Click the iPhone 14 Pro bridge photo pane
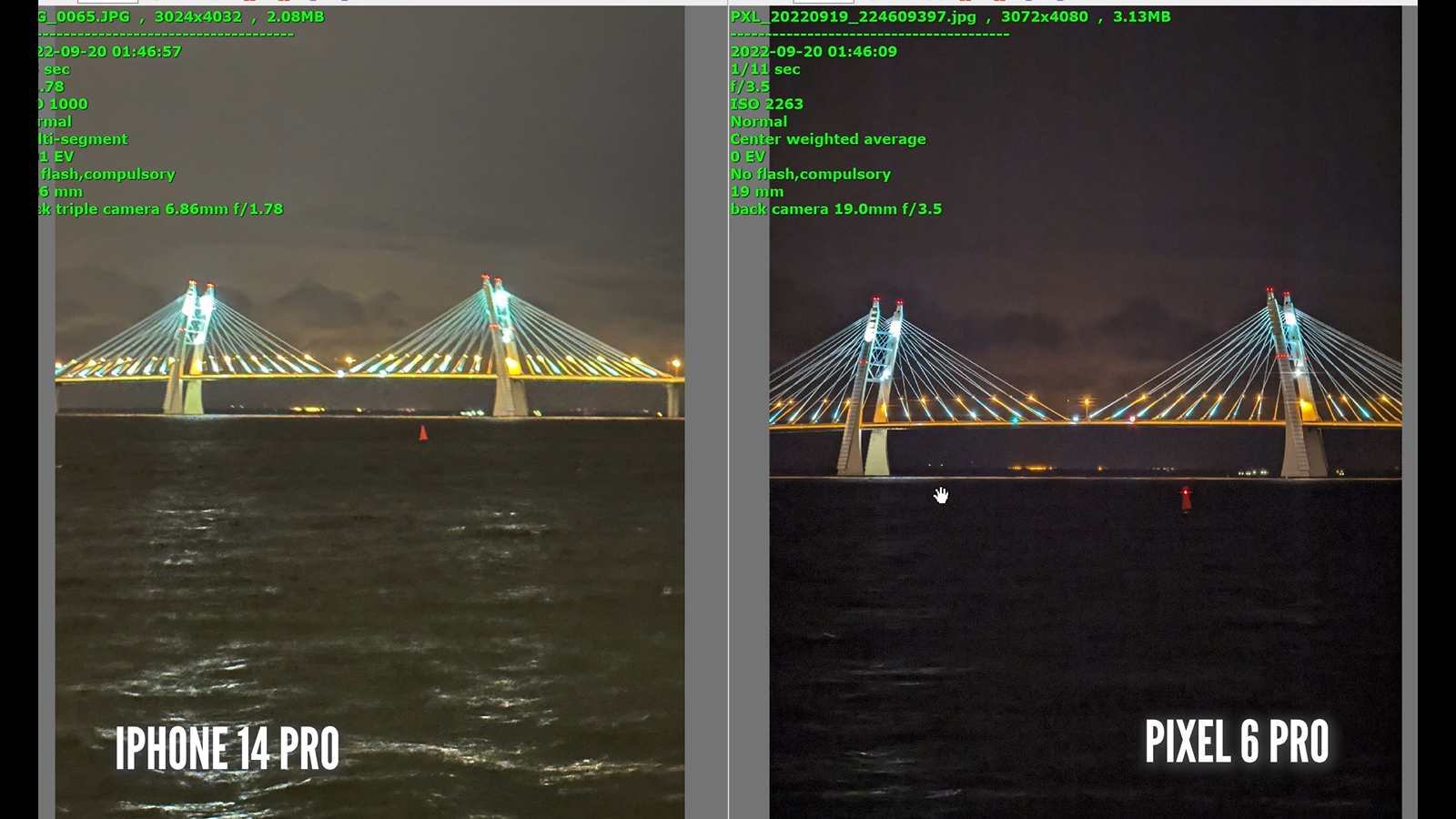Image resolution: width=1456 pixels, height=819 pixels. tap(369, 412)
